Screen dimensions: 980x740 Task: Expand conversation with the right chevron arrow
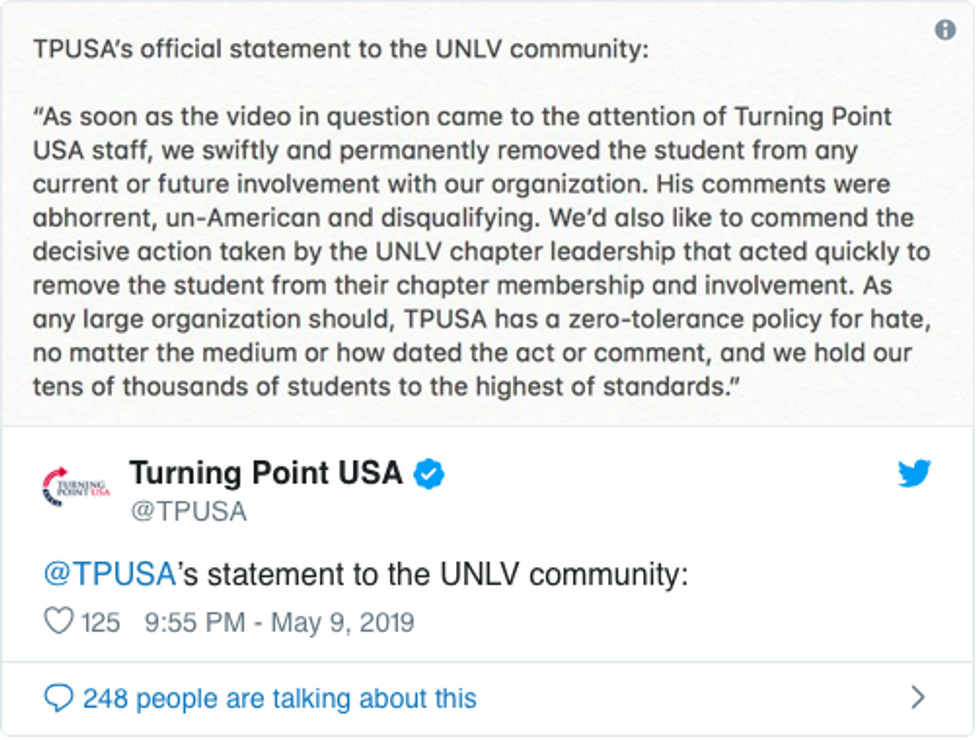(918, 698)
